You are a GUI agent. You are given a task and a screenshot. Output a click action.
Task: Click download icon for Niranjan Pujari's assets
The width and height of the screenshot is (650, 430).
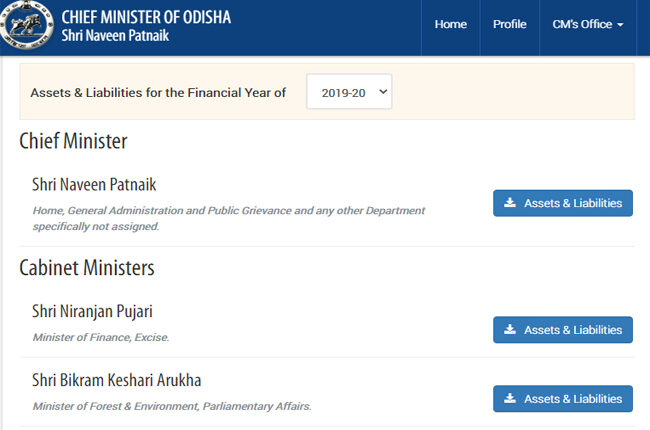tap(510, 330)
